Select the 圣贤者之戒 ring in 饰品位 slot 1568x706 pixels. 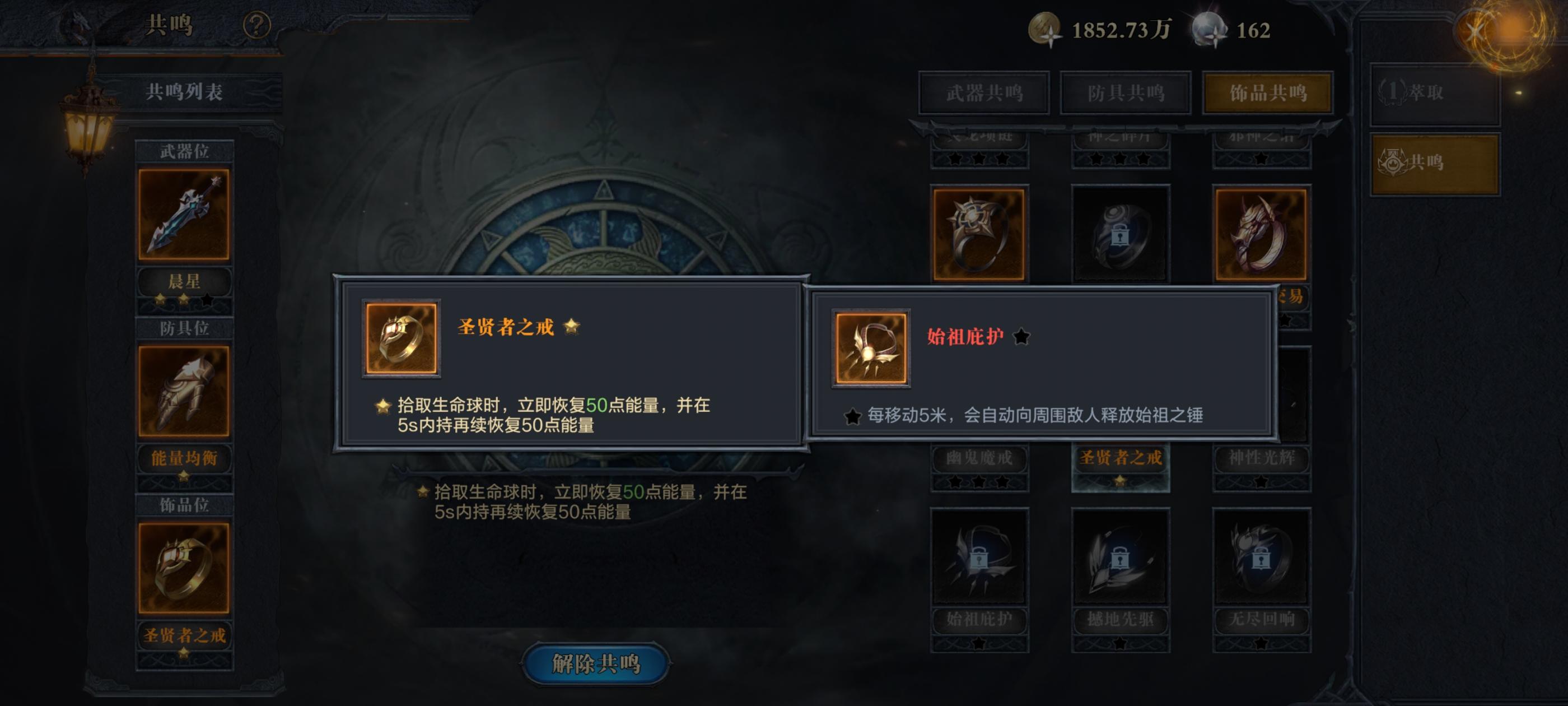[184, 568]
